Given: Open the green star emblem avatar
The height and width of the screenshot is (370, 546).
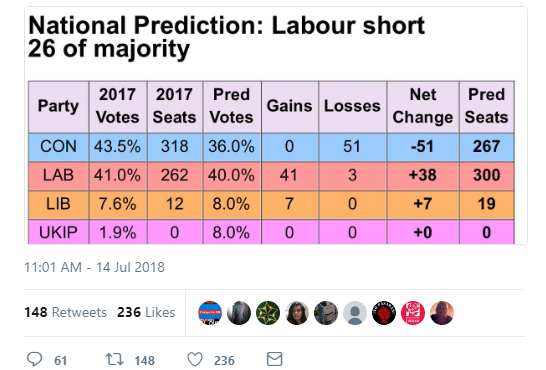Looking at the screenshot, I should coord(268,313).
